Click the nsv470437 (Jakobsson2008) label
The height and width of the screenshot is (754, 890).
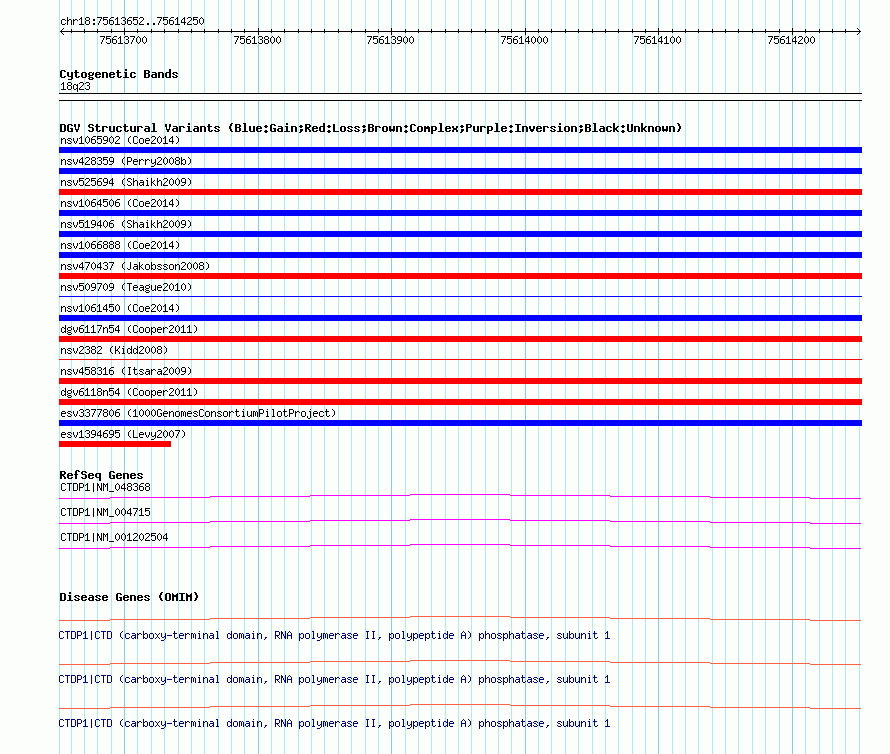tap(135, 266)
